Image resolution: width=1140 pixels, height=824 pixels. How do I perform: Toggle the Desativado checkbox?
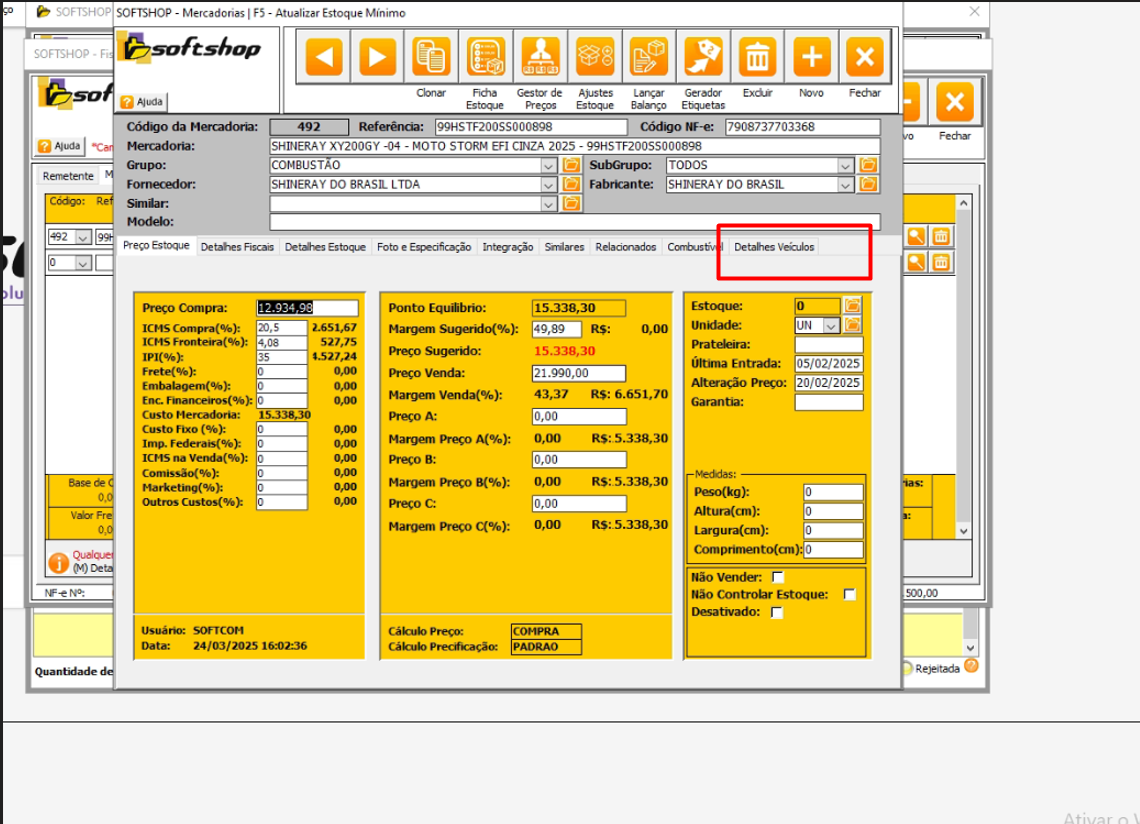(x=777, y=613)
